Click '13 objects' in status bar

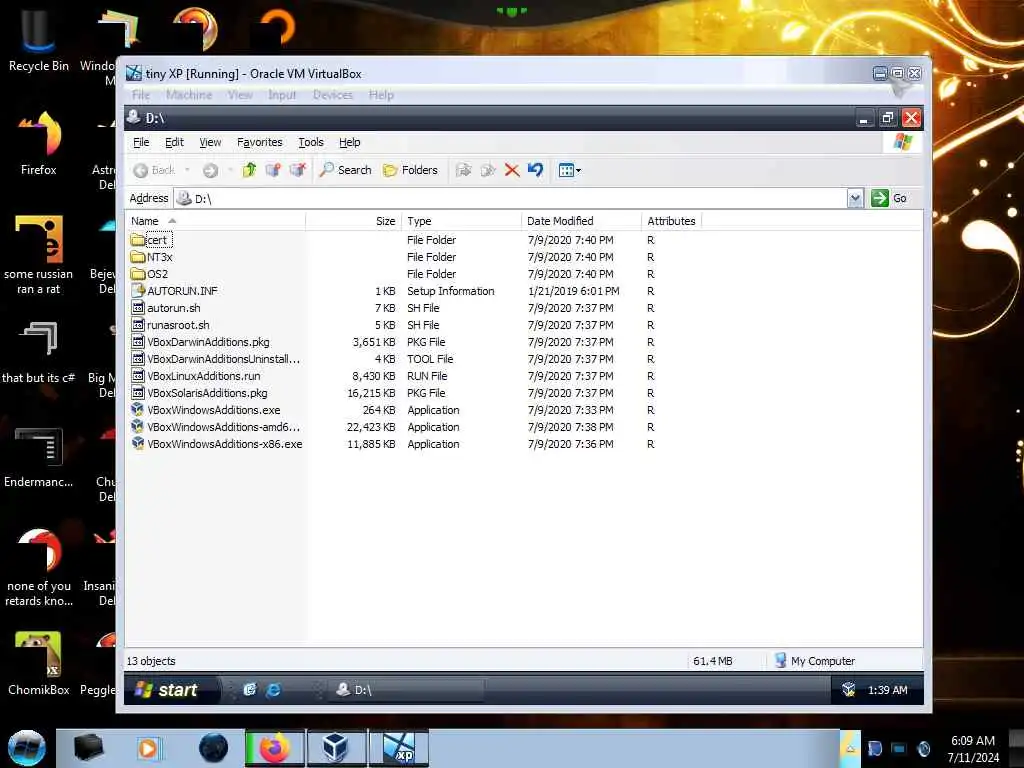pos(151,662)
